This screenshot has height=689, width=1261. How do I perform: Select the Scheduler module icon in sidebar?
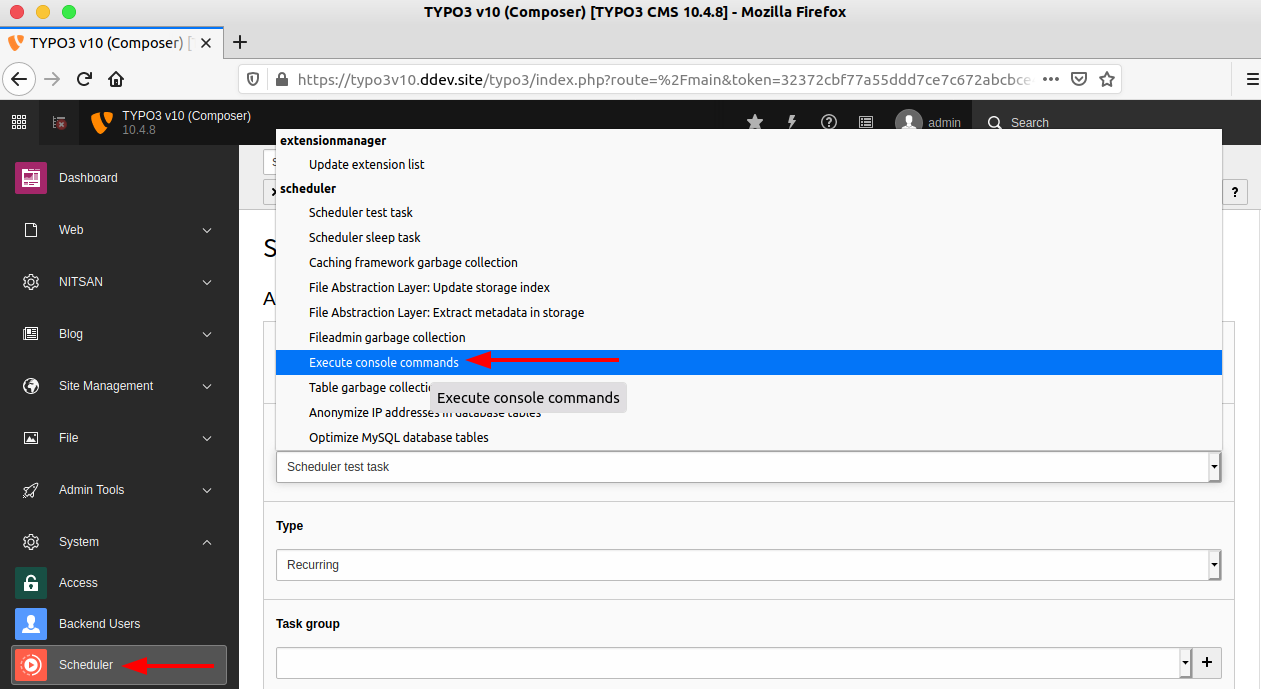pyautogui.click(x=30, y=665)
